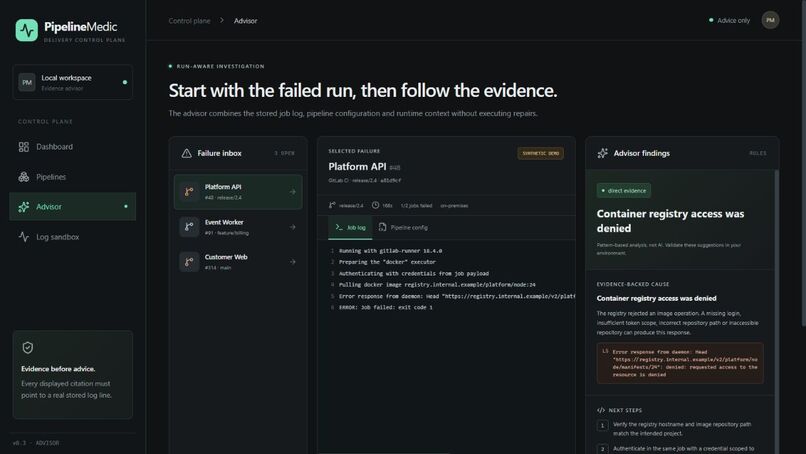This screenshot has height=454, width=806.
Task: Click the terminal icon on Job log tab
Action: [339, 227]
